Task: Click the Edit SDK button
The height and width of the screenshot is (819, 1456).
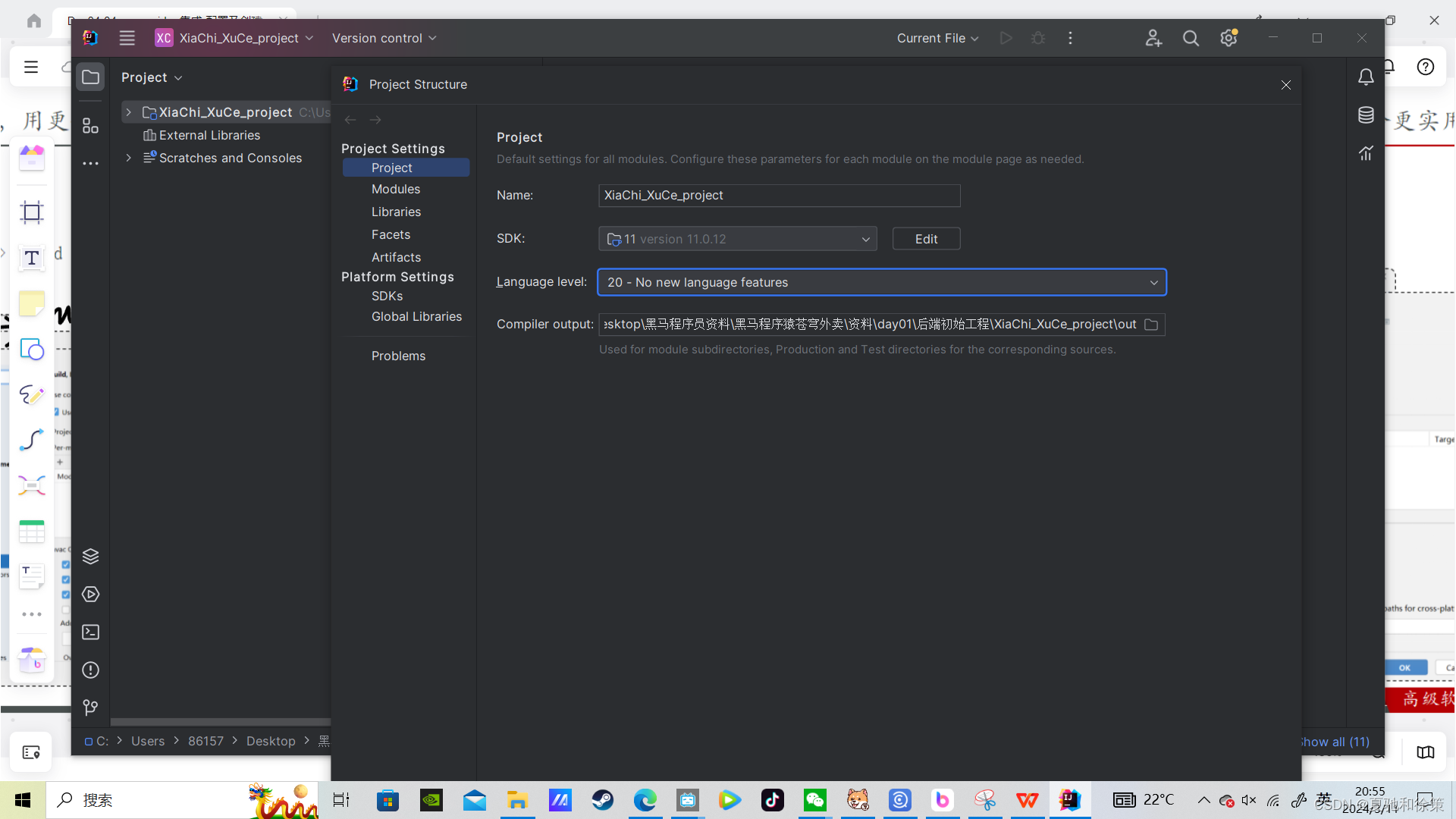Action: point(926,239)
